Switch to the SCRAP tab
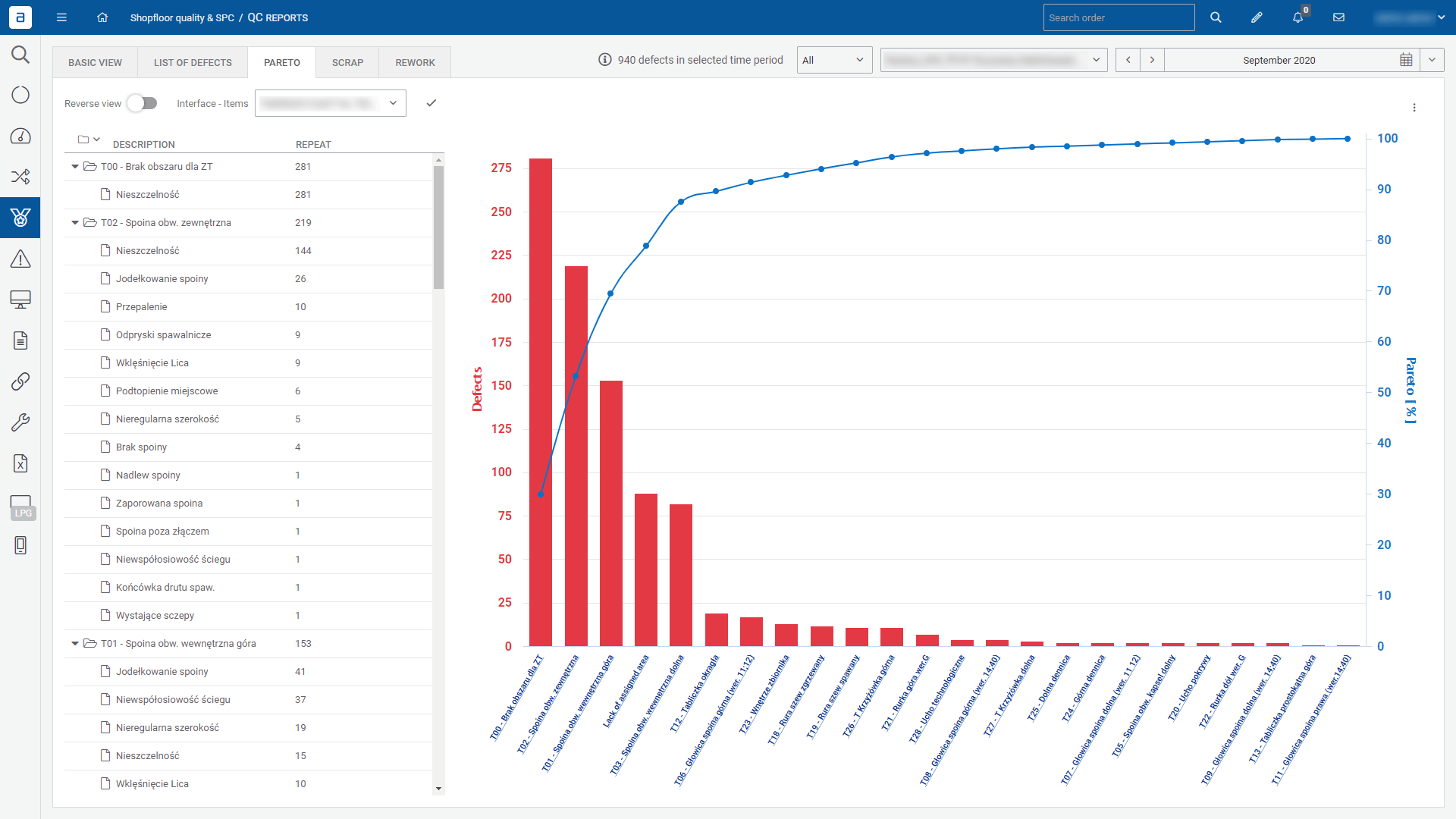The height and width of the screenshot is (819, 1456). coord(347,63)
